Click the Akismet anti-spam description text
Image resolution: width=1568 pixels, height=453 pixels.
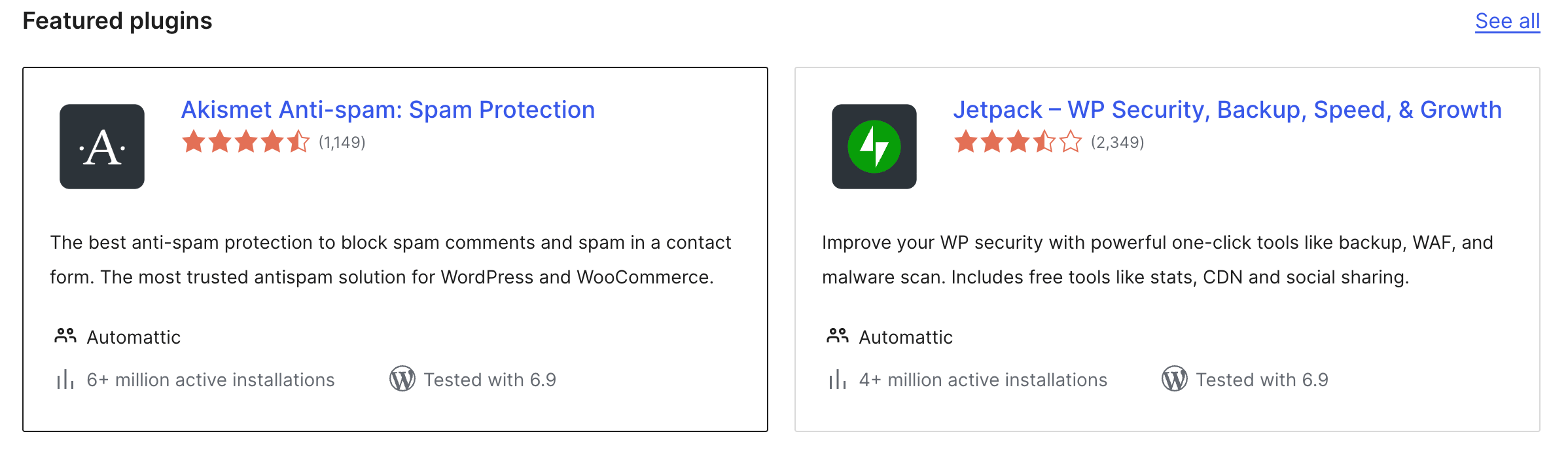tap(390, 260)
